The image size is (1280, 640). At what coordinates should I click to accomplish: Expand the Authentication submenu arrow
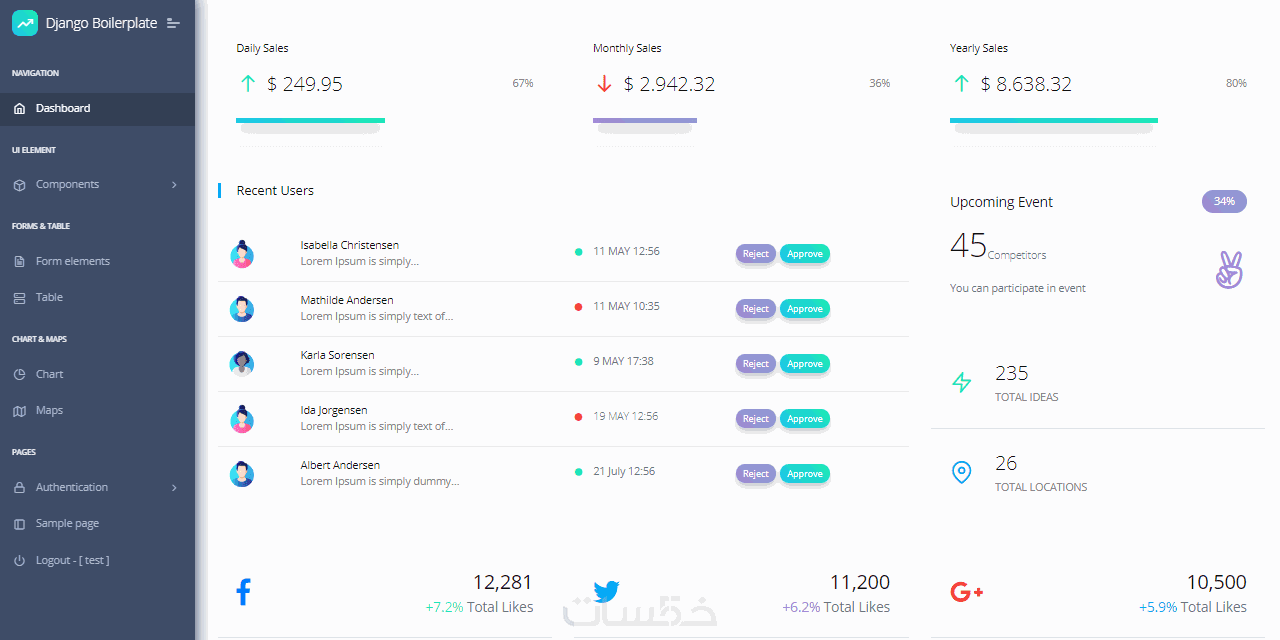pos(174,488)
